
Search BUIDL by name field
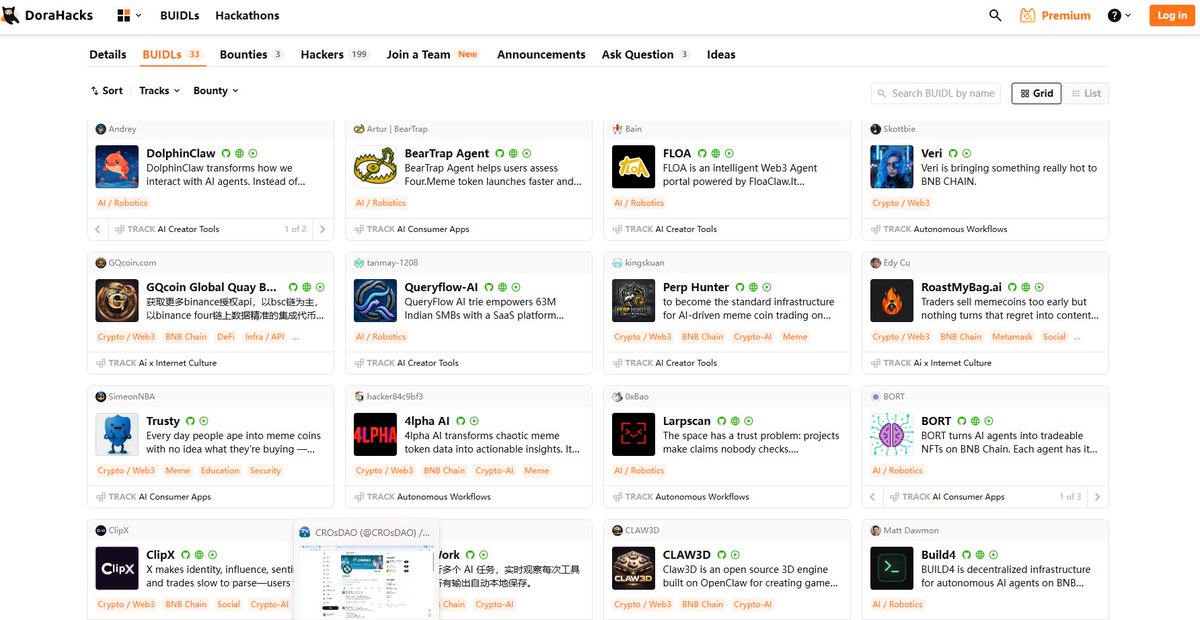point(938,93)
